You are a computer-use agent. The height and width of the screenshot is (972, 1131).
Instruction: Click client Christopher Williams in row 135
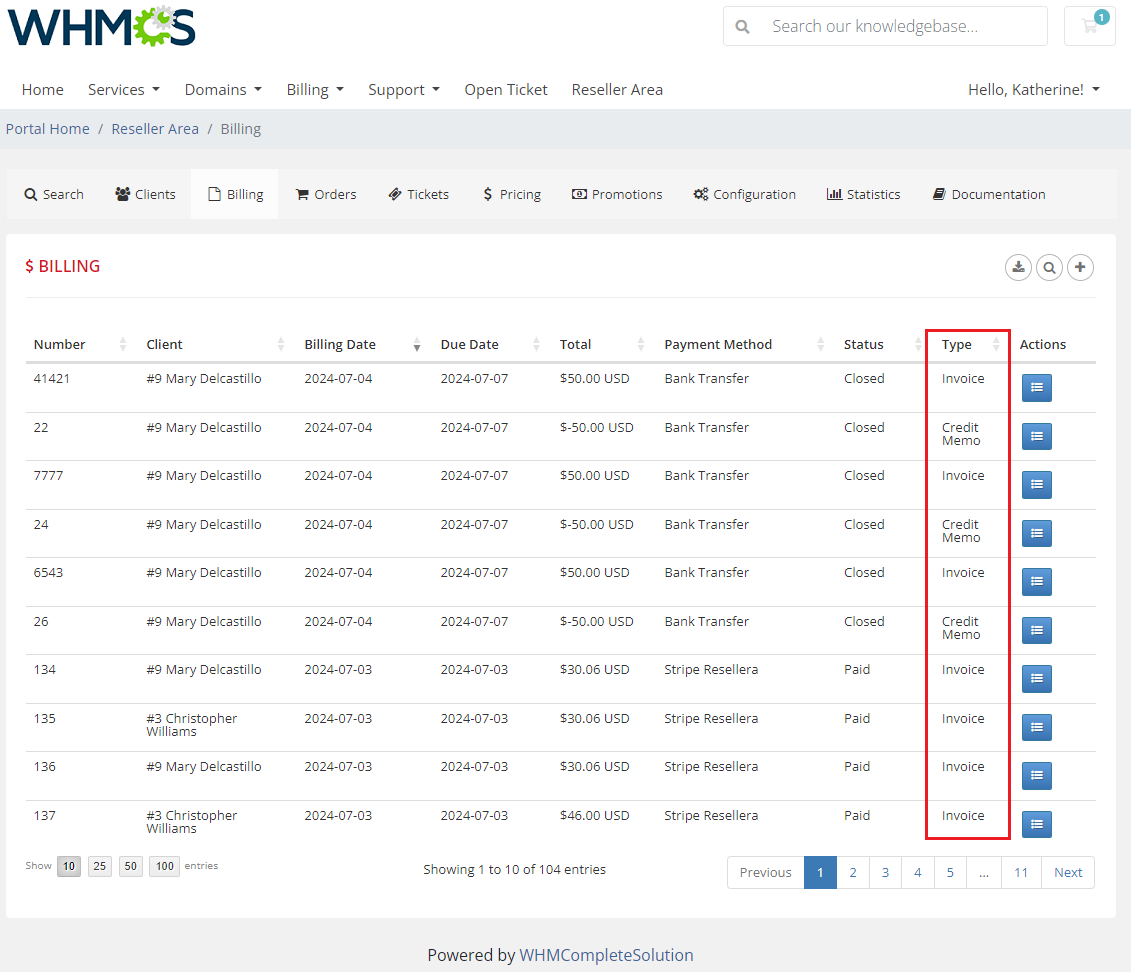(x=192, y=725)
